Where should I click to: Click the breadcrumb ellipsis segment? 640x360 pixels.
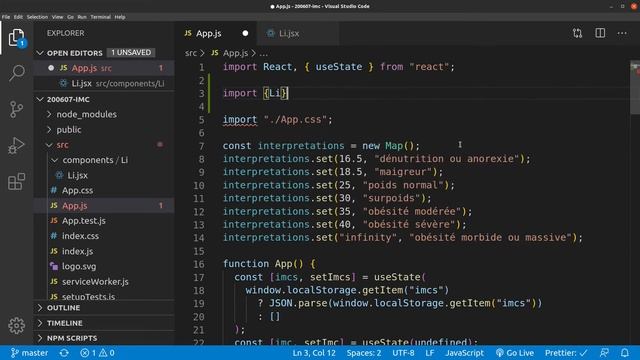pos(264,53)
